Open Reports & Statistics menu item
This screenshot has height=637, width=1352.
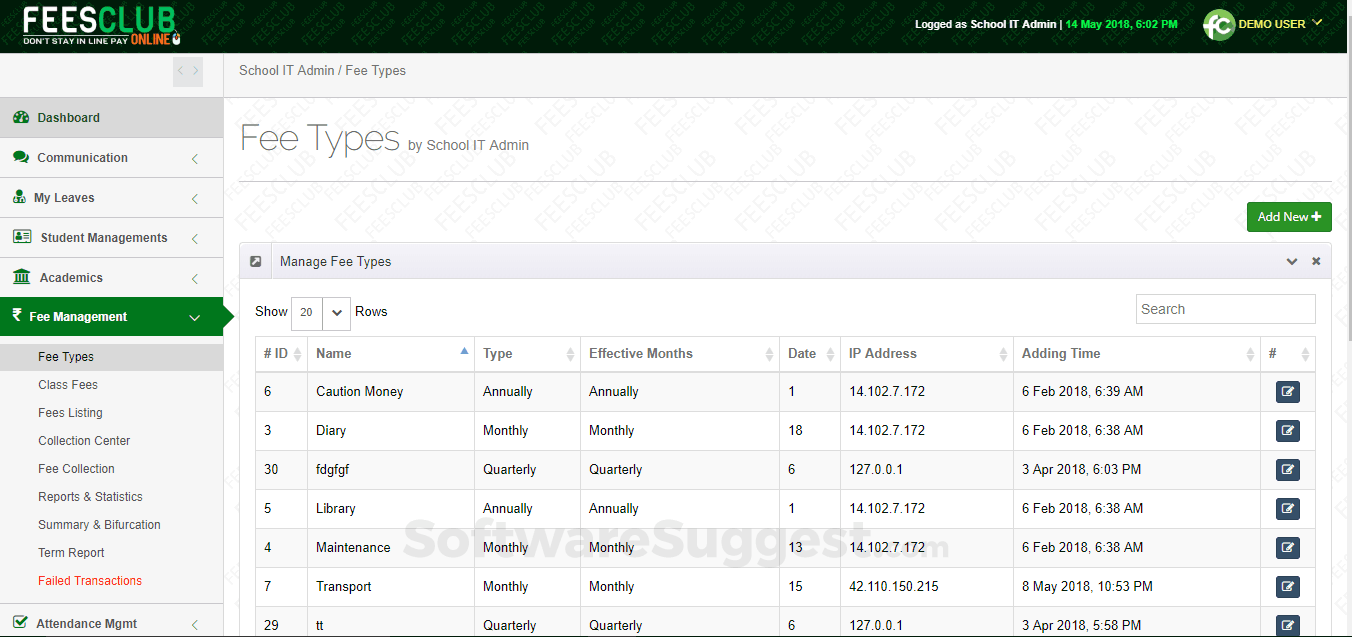pos(90,497)
